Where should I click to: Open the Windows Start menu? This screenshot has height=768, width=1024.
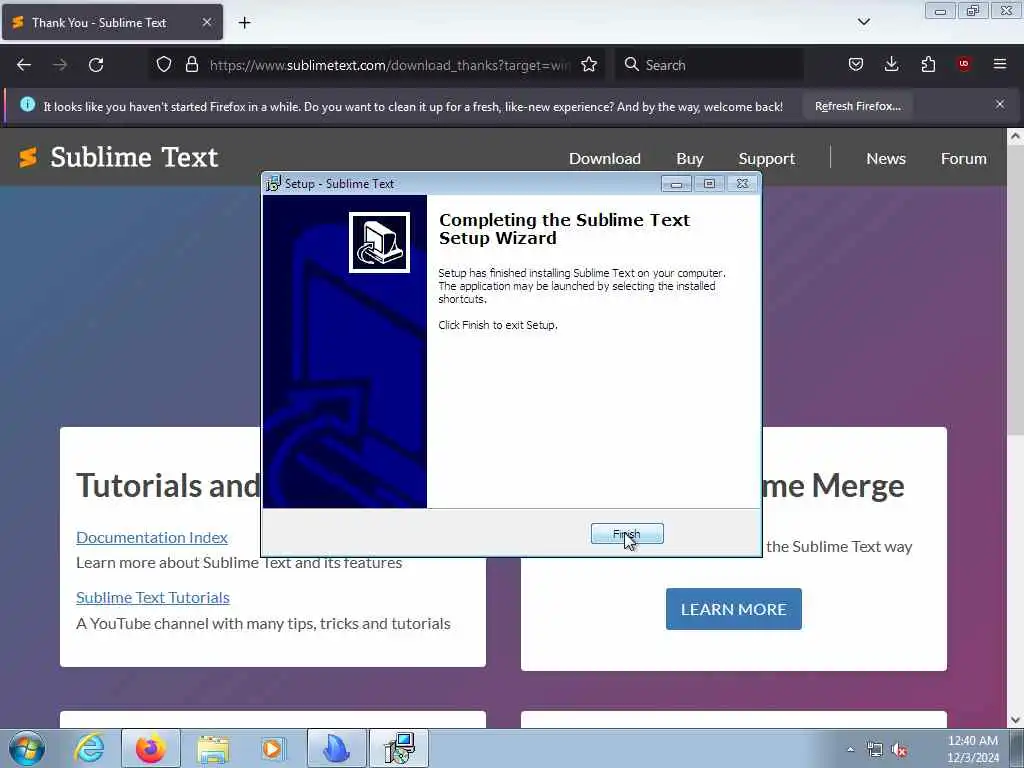[x=27, y=749]
